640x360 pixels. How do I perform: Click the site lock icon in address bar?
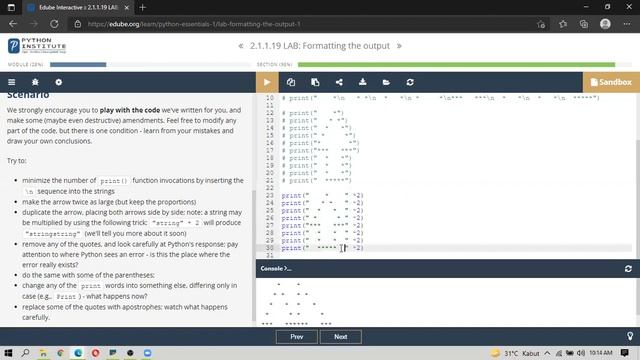78,24
